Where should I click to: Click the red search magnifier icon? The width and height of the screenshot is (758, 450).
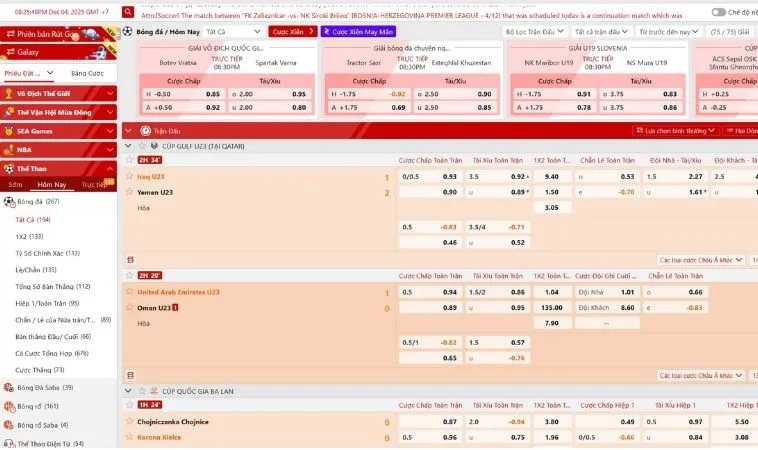[x=128, y=14]
